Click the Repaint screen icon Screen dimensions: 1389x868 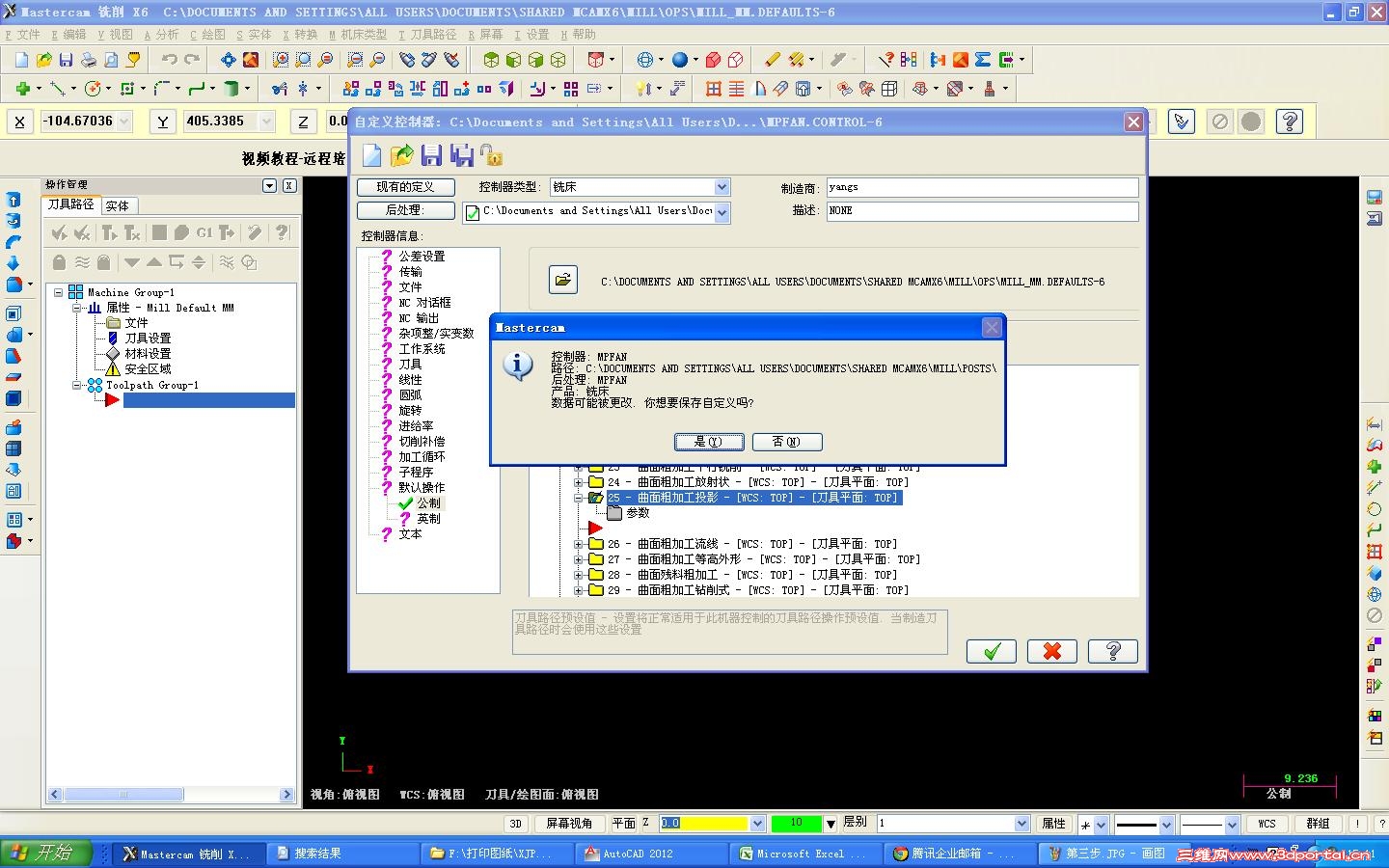click(251, 60)
